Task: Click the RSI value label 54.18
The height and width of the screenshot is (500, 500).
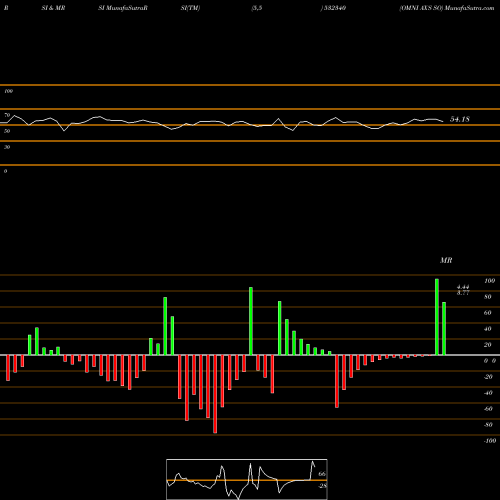Action: coord(460,119)
